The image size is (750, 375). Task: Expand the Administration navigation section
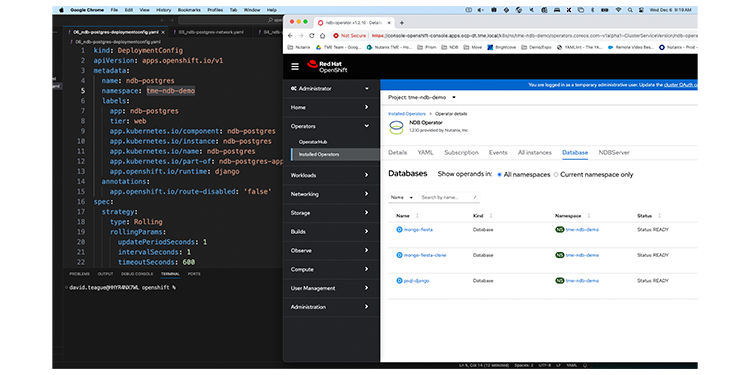[330, 307]
